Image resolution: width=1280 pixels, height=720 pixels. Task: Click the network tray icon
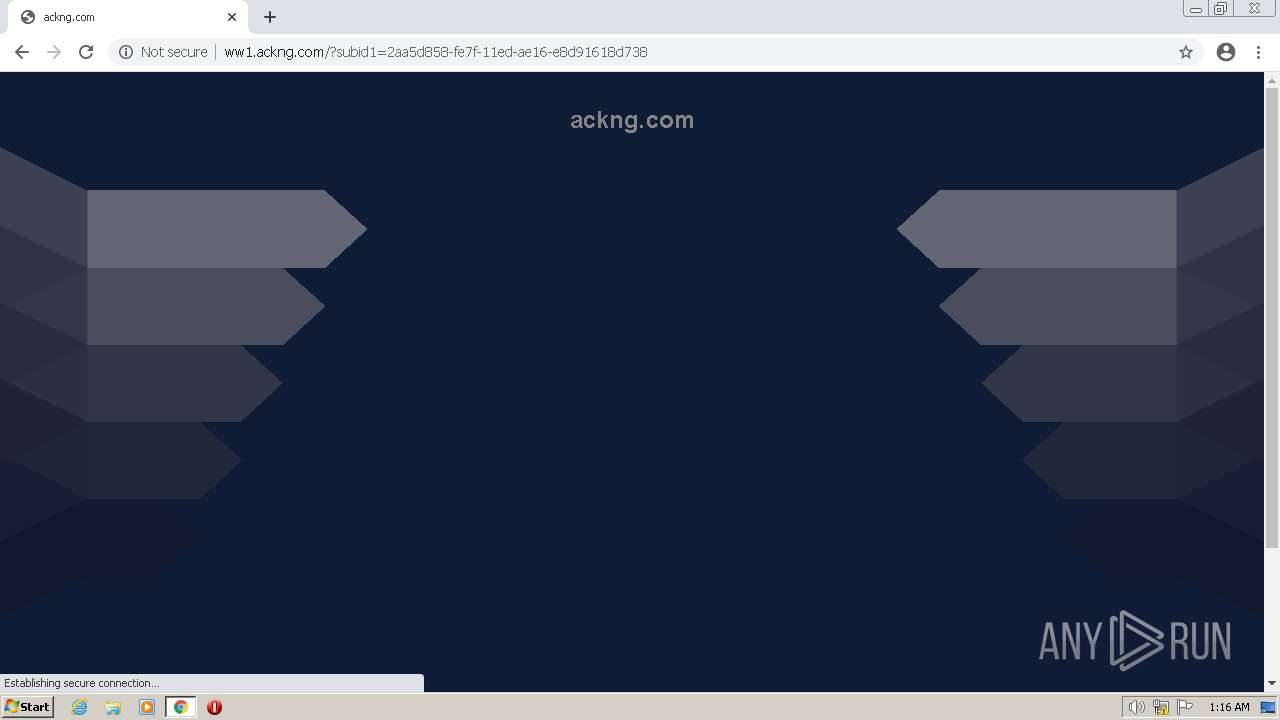coord(1161,707)
